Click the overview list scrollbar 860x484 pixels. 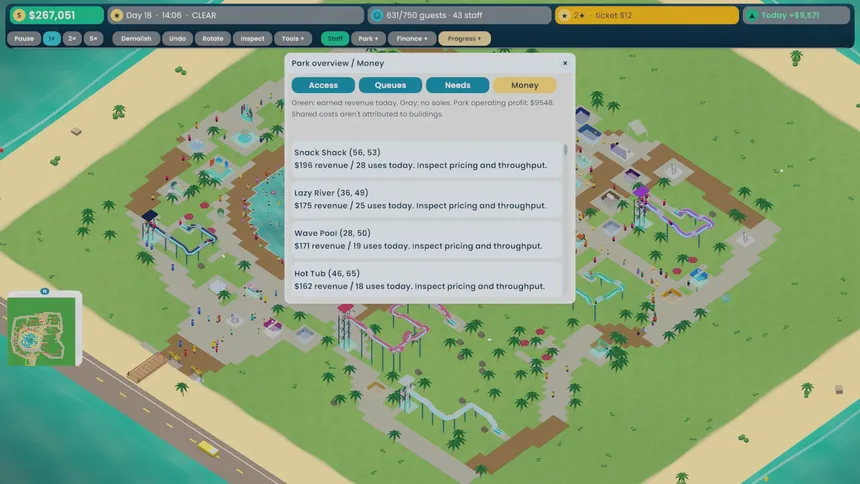point(565,149)
